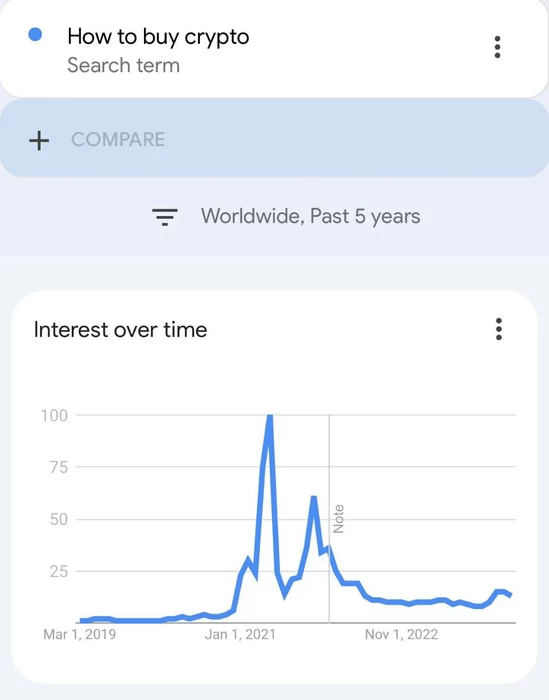Click the latest end of the trend line
This screenshot has width=549, height=700.
pyautogui.click(x=510, y=595)
